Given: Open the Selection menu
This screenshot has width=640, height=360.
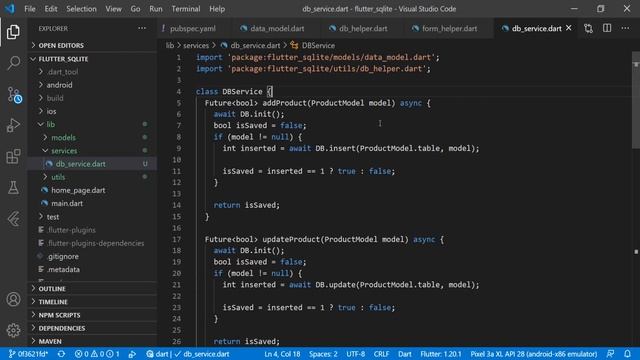Looking at the screenshot, I should pos(81,9).
